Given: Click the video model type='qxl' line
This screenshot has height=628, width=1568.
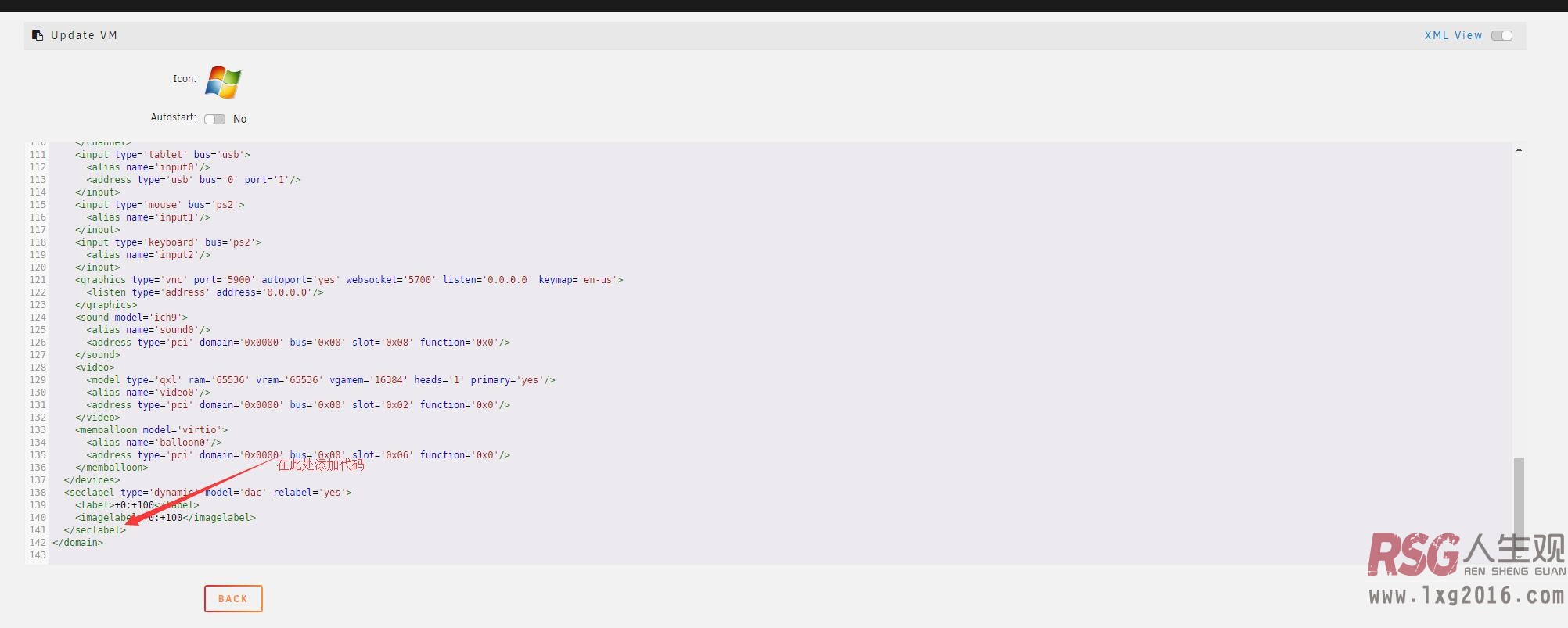Looking at the screenshot, I should 321,380.
